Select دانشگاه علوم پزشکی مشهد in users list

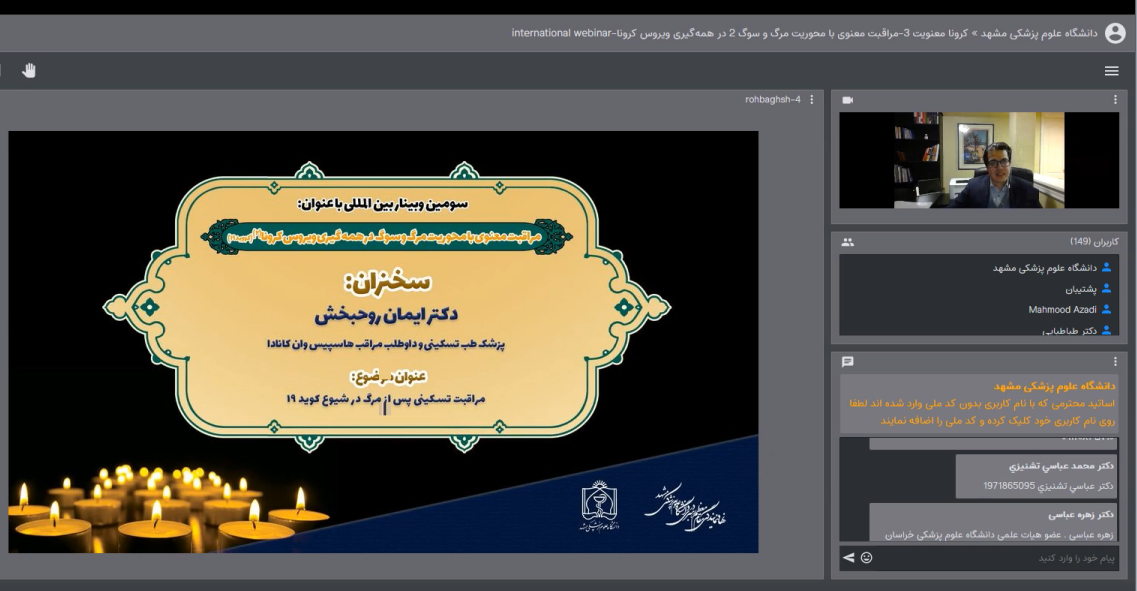coord(1044,268)
